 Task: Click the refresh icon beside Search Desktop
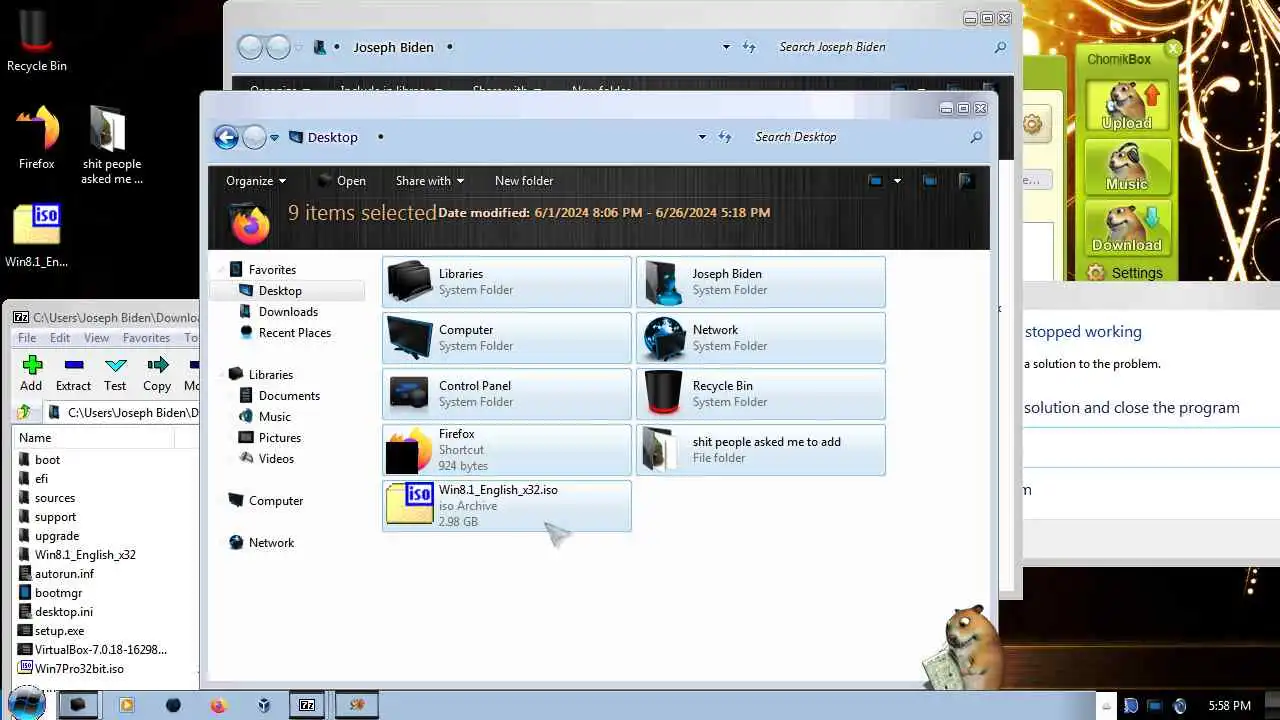click(724, 137)
